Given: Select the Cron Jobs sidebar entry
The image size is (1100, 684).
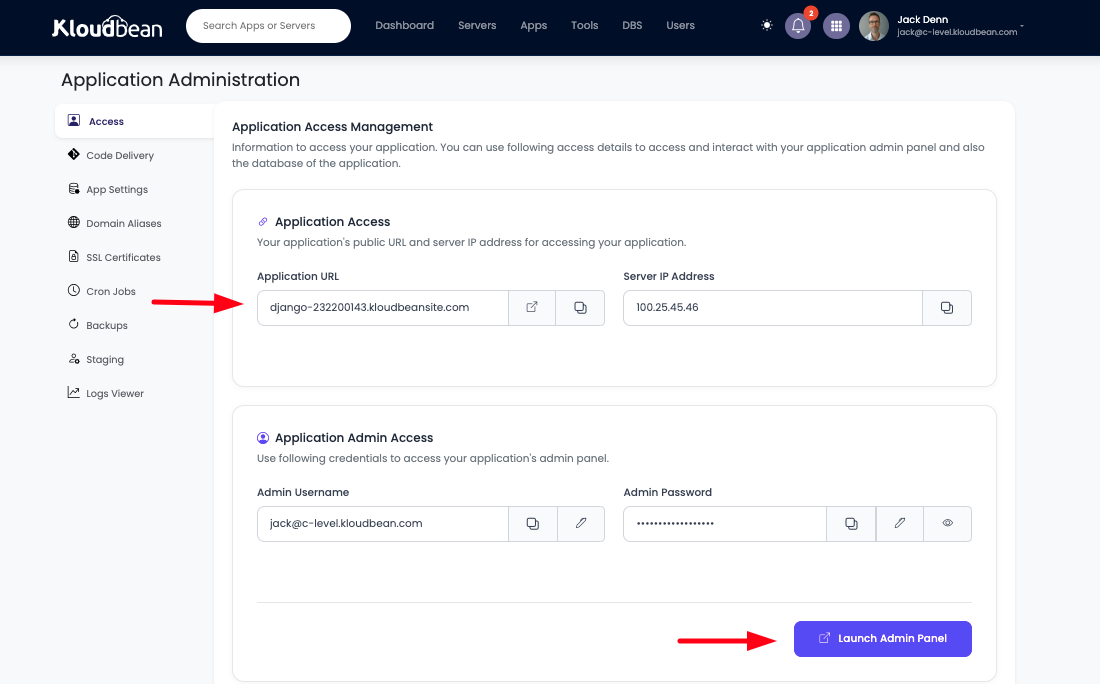Looking at the screenshot, I should pyautogui.click(x=108, y=291).
